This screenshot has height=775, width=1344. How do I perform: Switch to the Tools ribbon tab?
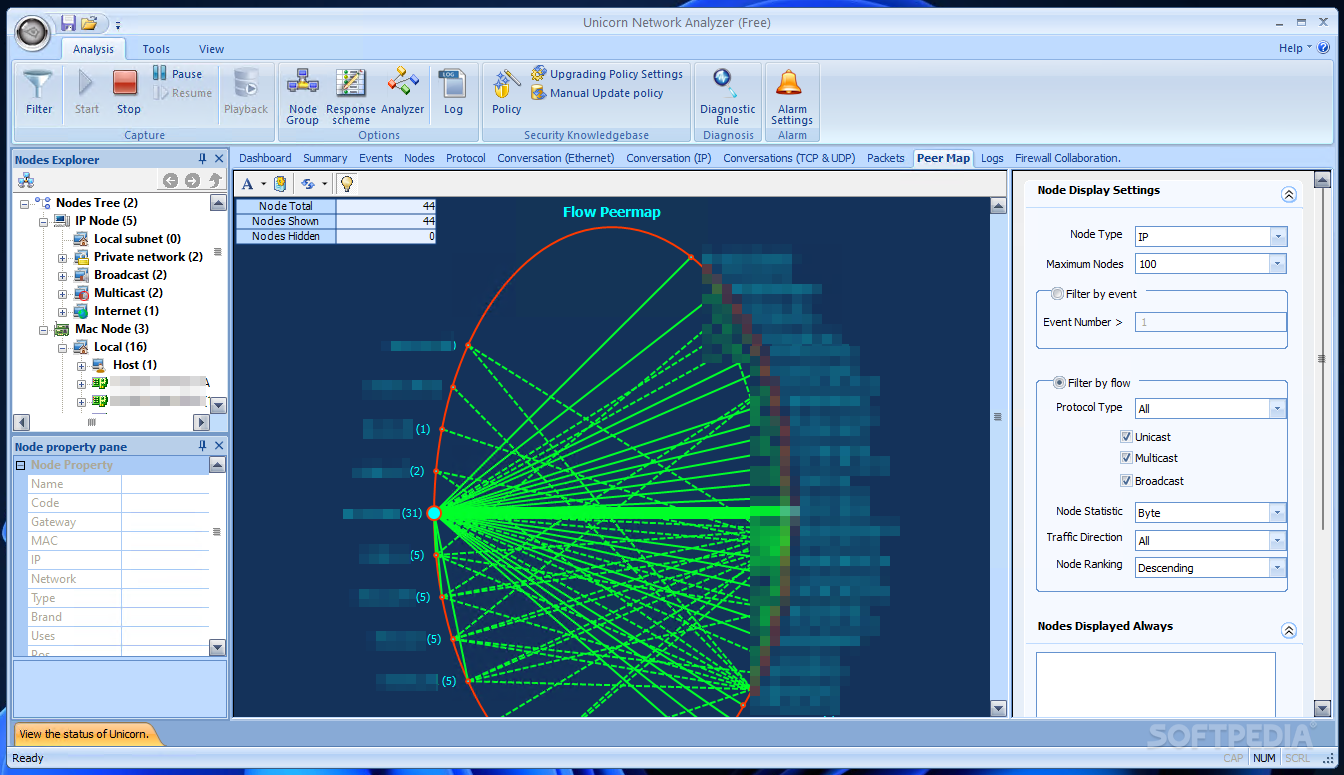(x=156, y=49)
